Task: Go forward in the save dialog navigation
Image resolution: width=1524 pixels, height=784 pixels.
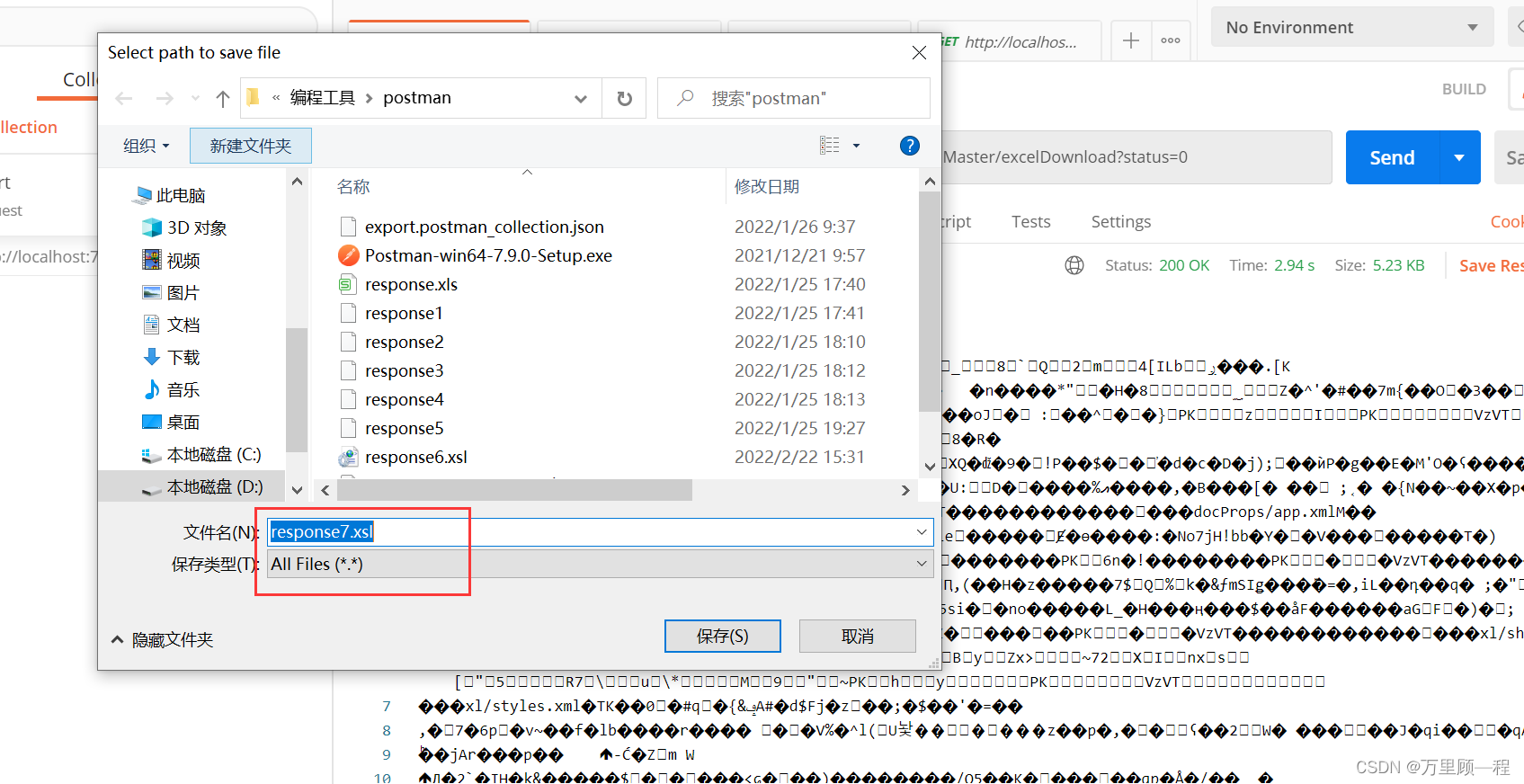Action: pyautogui.click(x=165, y=98)
